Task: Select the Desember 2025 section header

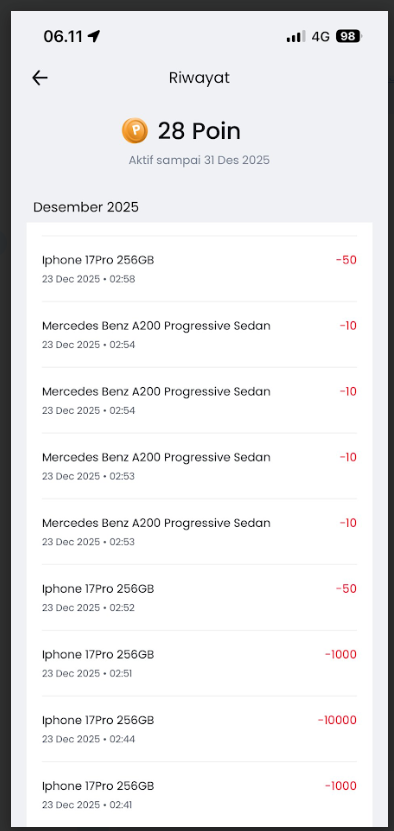Action: pyautogui.click(x=86, y=207)
